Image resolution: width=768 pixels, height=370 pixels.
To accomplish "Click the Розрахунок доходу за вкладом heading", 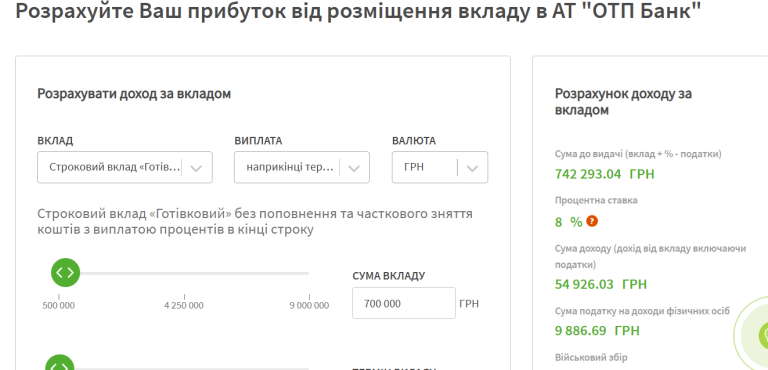I will tap(623, 102).
